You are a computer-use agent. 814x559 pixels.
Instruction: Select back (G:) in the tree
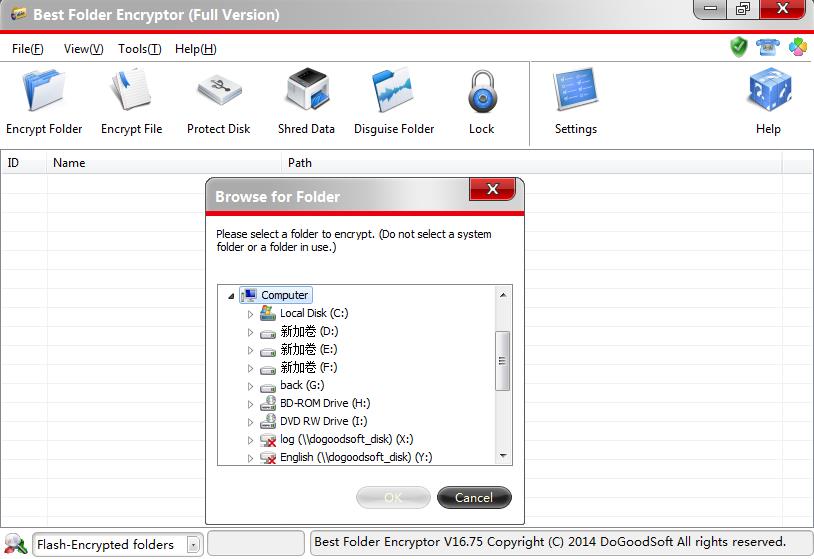point(302,385)
